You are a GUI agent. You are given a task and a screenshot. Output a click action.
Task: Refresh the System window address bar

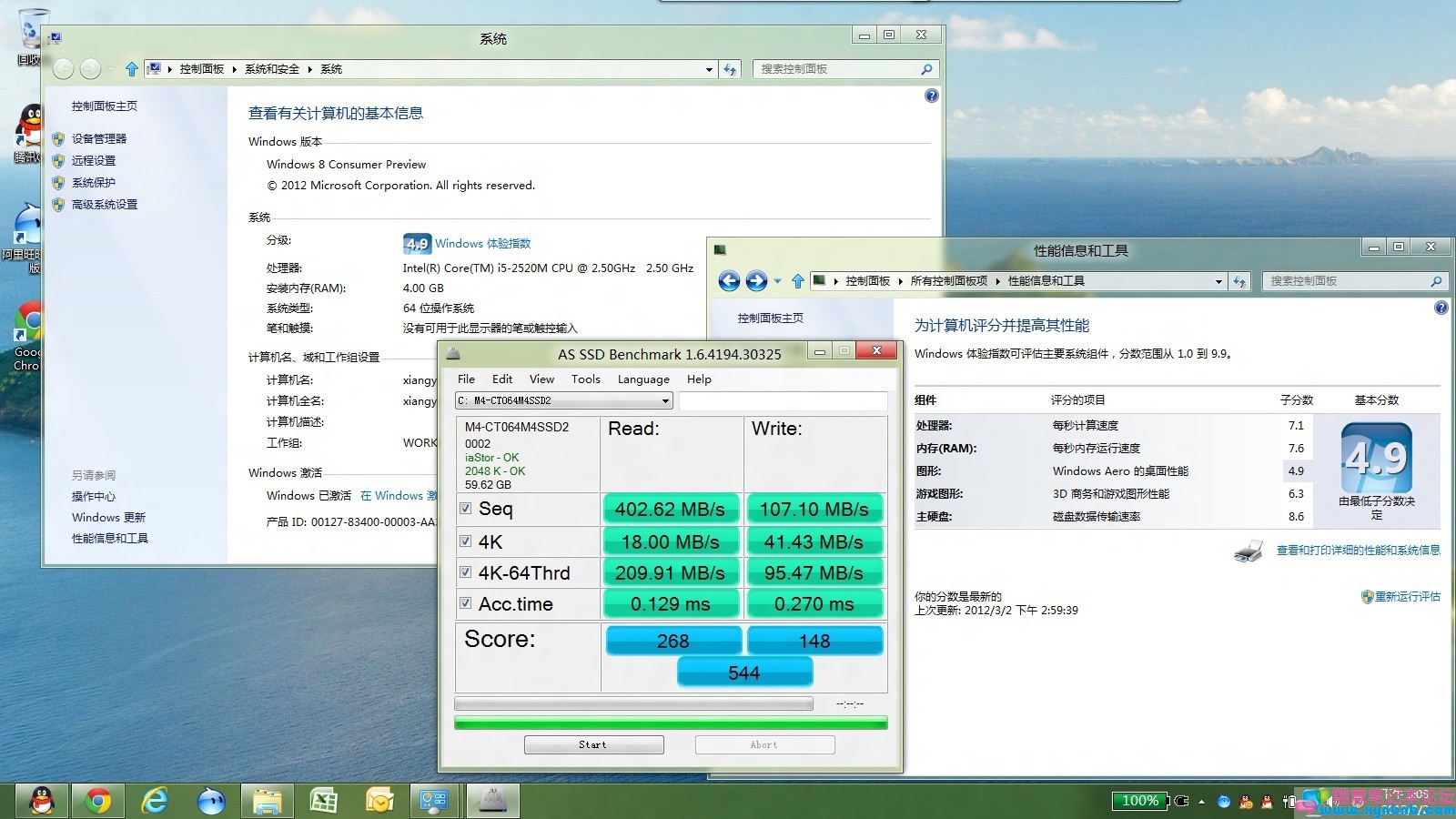pos(729,69)
